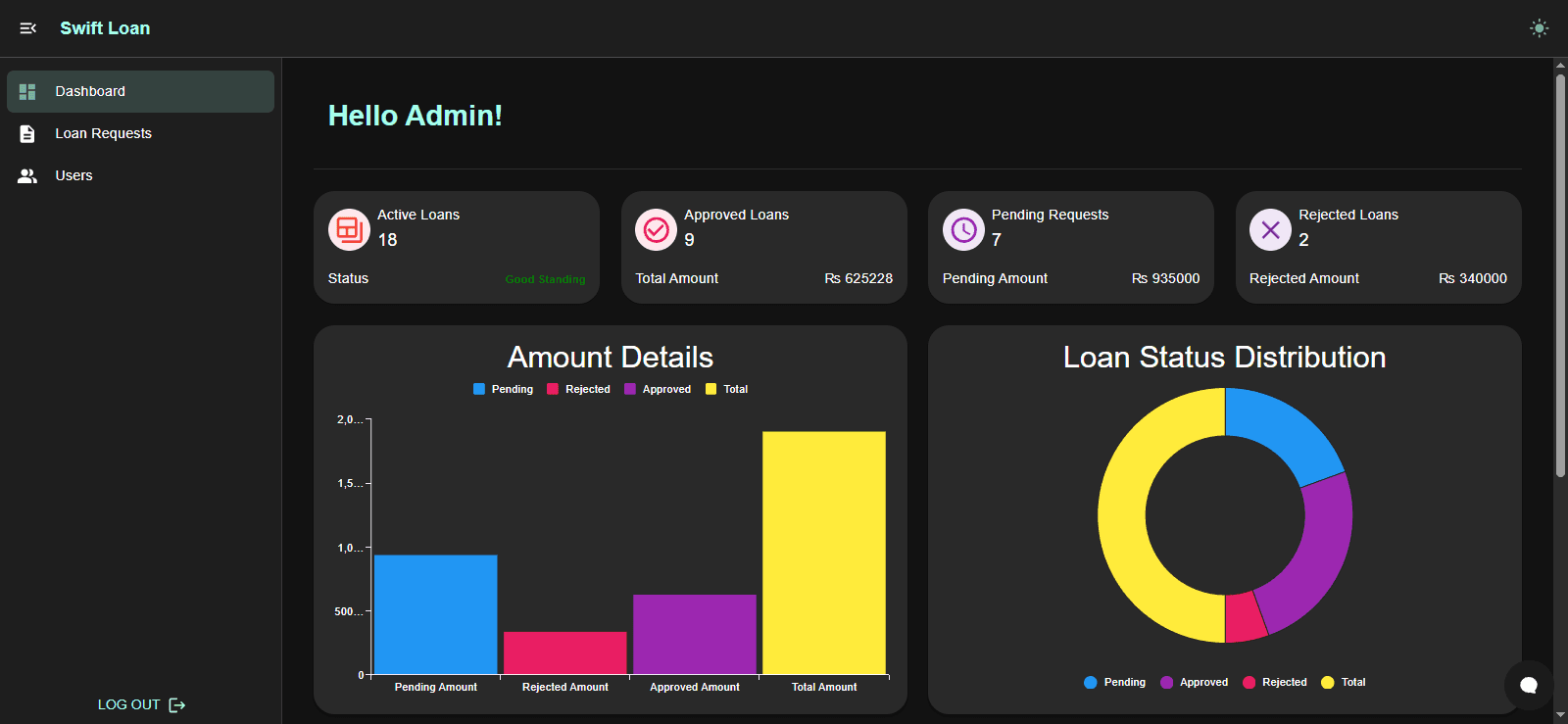1568x724 pixels.
Task: Click the Active Loans card icon
Action: (349, 230)
